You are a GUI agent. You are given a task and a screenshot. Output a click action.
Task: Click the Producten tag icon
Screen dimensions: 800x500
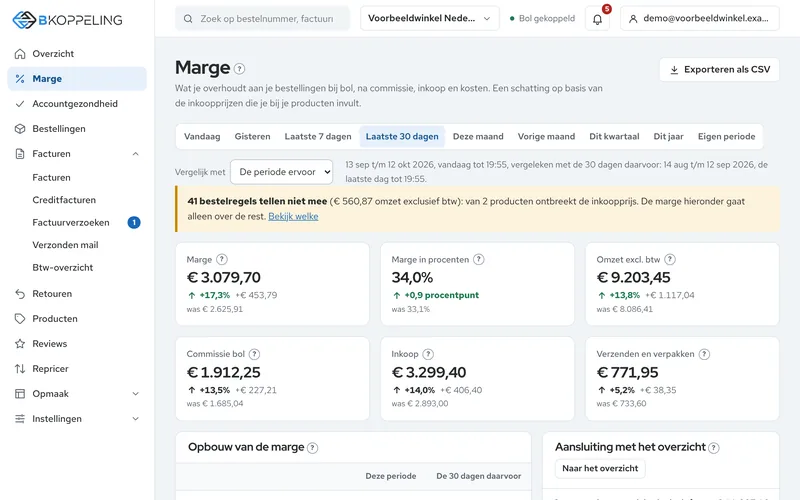pos(20,318)
